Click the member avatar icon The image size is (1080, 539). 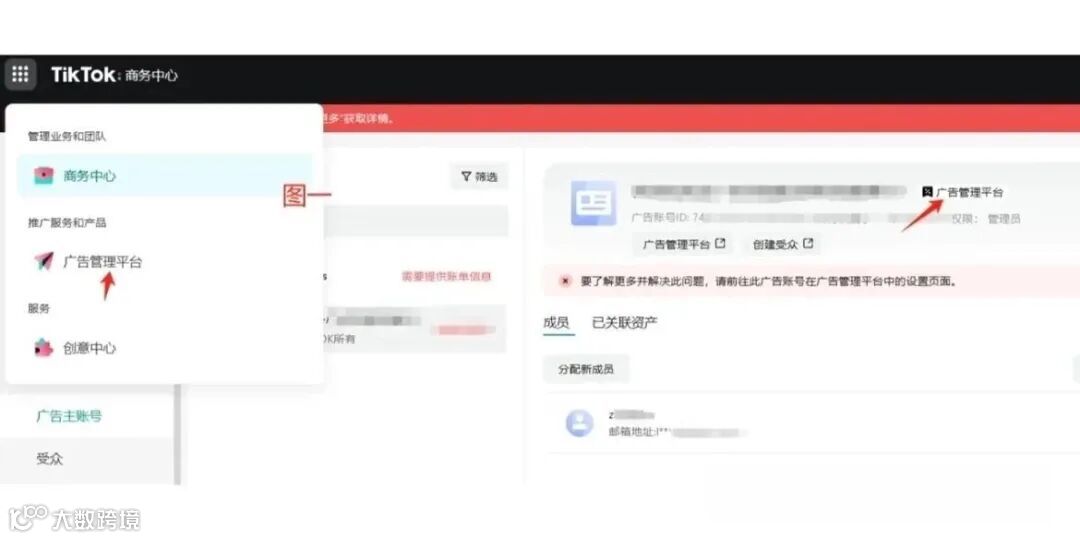coord(579,423)
